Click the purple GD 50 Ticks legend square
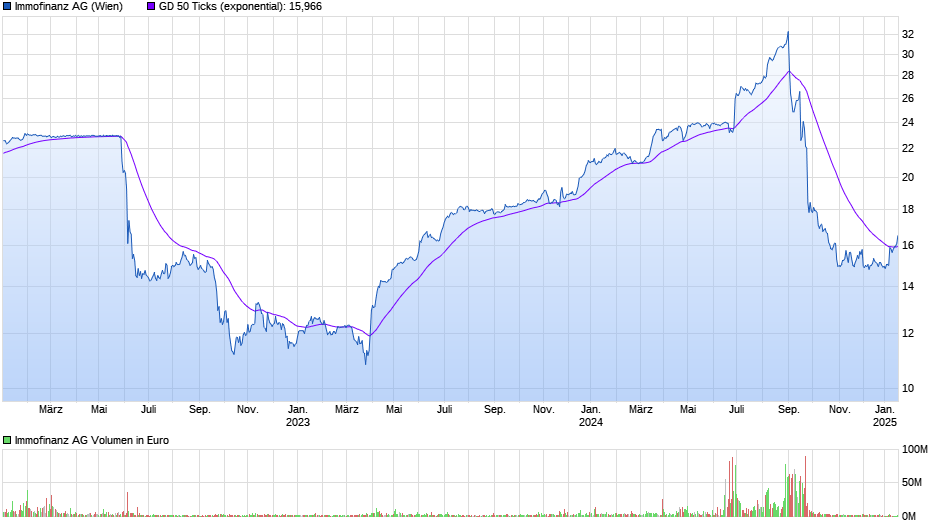The width and height of the screenshot is (940, 526). click(151, 7)
